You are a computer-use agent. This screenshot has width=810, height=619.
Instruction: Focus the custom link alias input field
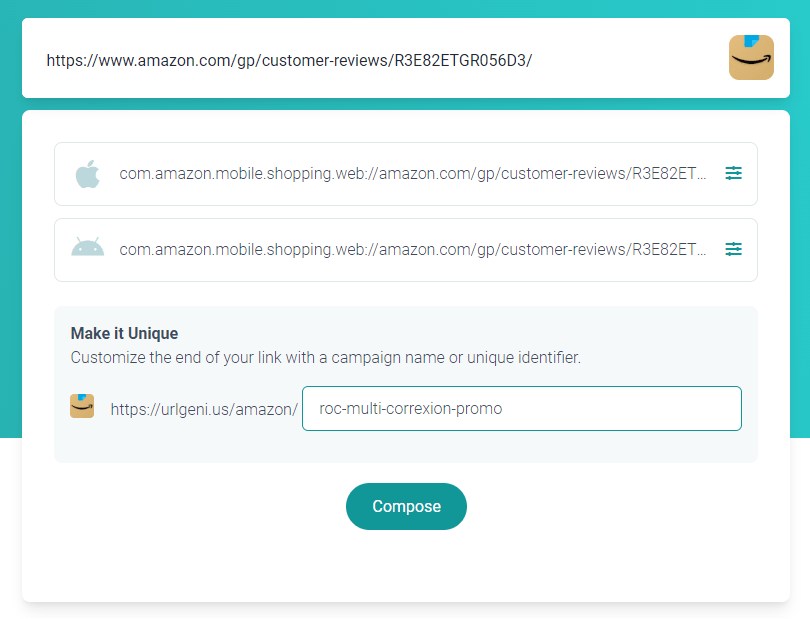[x=522, y=408]
